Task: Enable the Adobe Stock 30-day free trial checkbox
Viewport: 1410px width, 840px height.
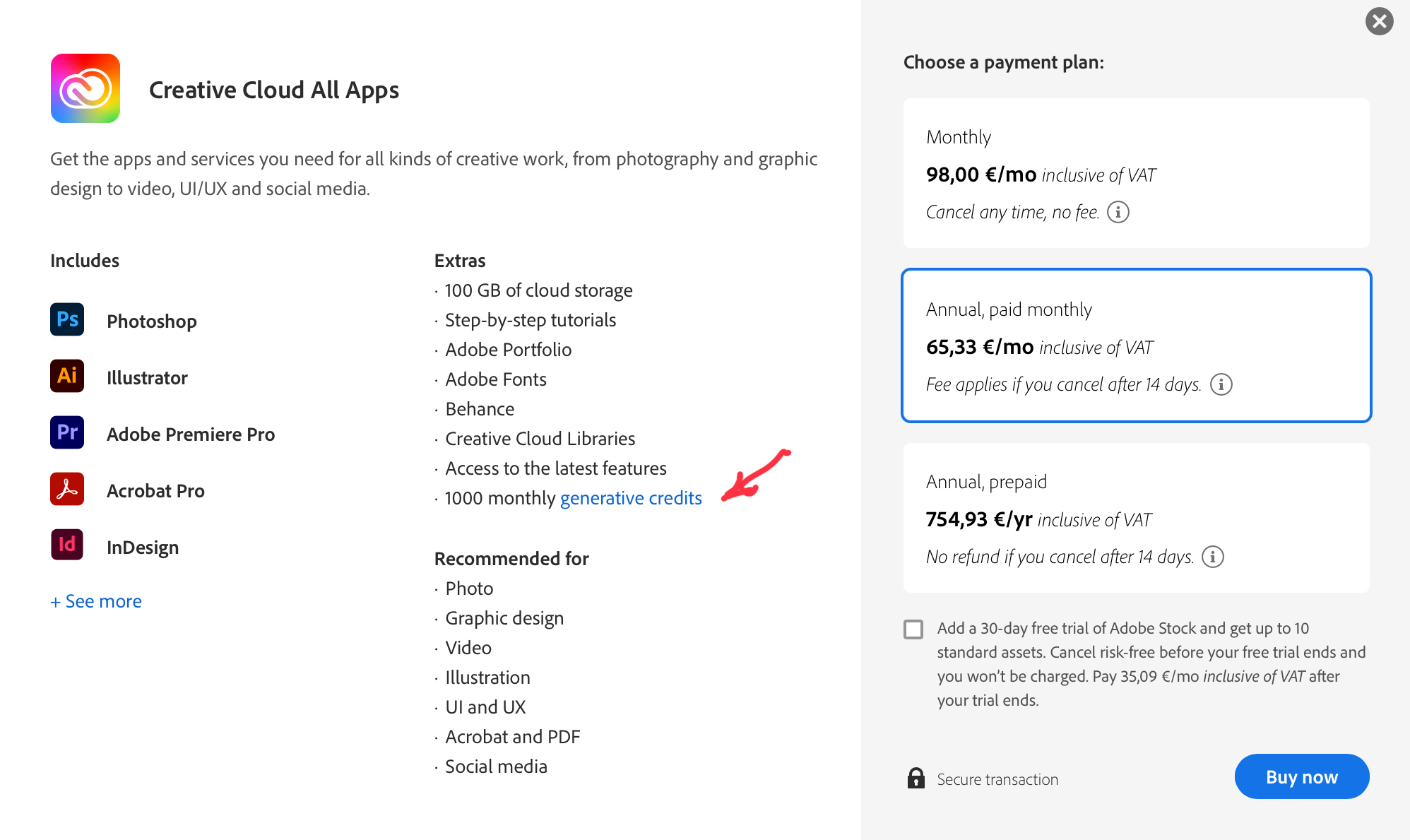Action: [913, 629]
